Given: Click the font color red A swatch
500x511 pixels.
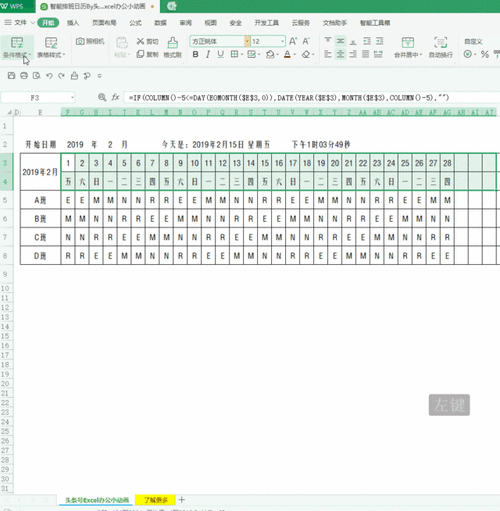Looking at the screenshot, I should pos(287,54).
